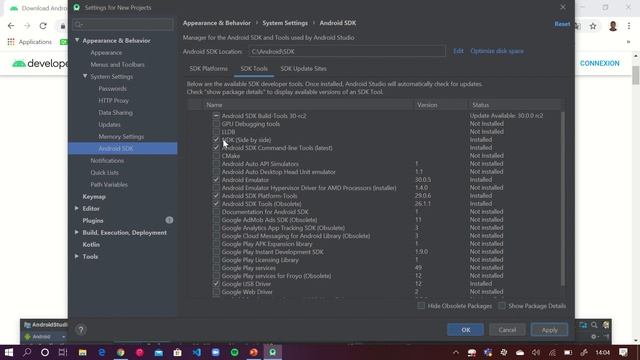Open the Windows notification center
Viewport: 640px width, 360px height.
(623, 352)
